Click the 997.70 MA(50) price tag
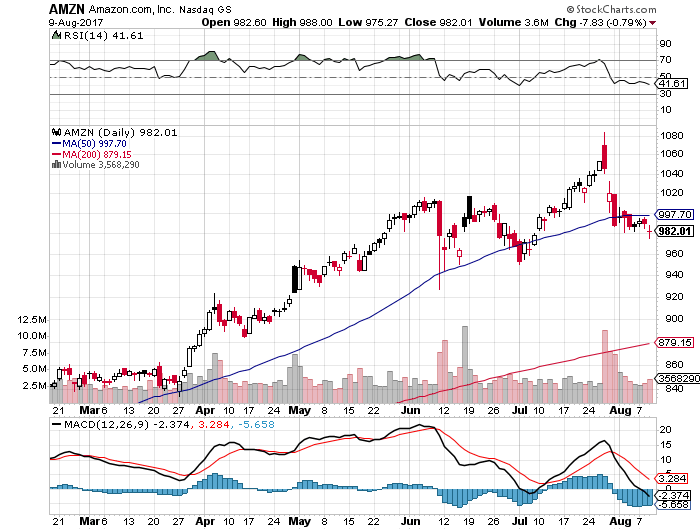The image size is (700, 530). pyautogui.click(x=675, y=214)
